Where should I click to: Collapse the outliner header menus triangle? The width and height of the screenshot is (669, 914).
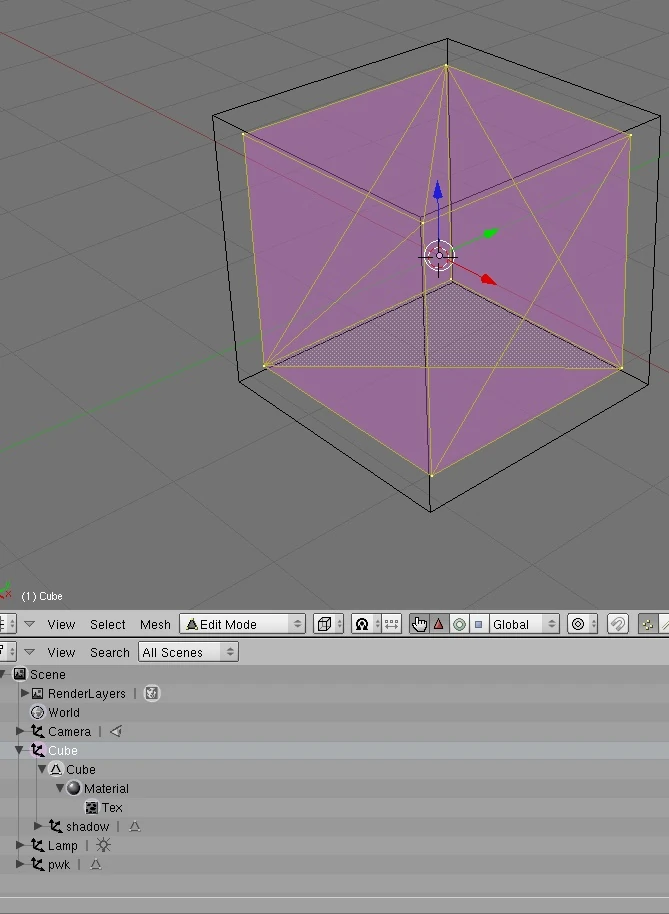[29, 652]
